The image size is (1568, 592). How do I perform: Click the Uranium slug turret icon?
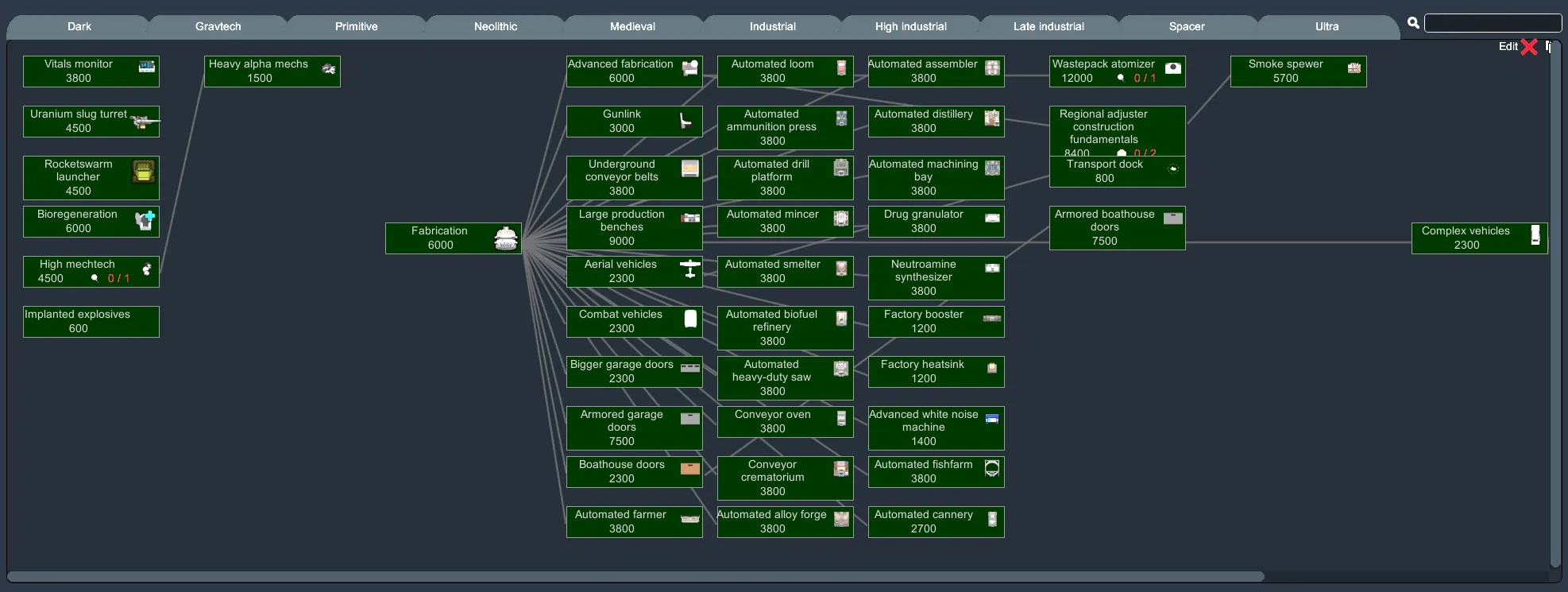144,122
